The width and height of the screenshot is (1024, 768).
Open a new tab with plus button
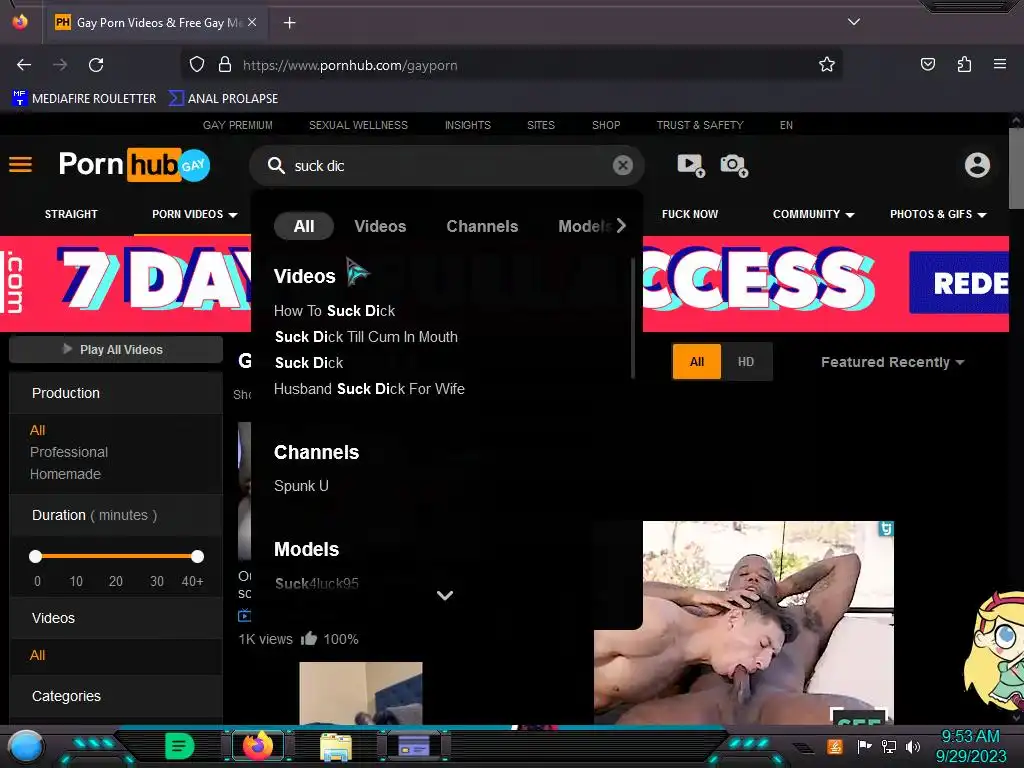[289, 23]
